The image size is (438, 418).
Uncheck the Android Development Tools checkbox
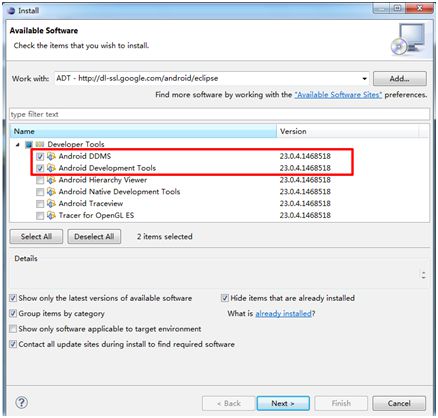[x=40, y=168]
